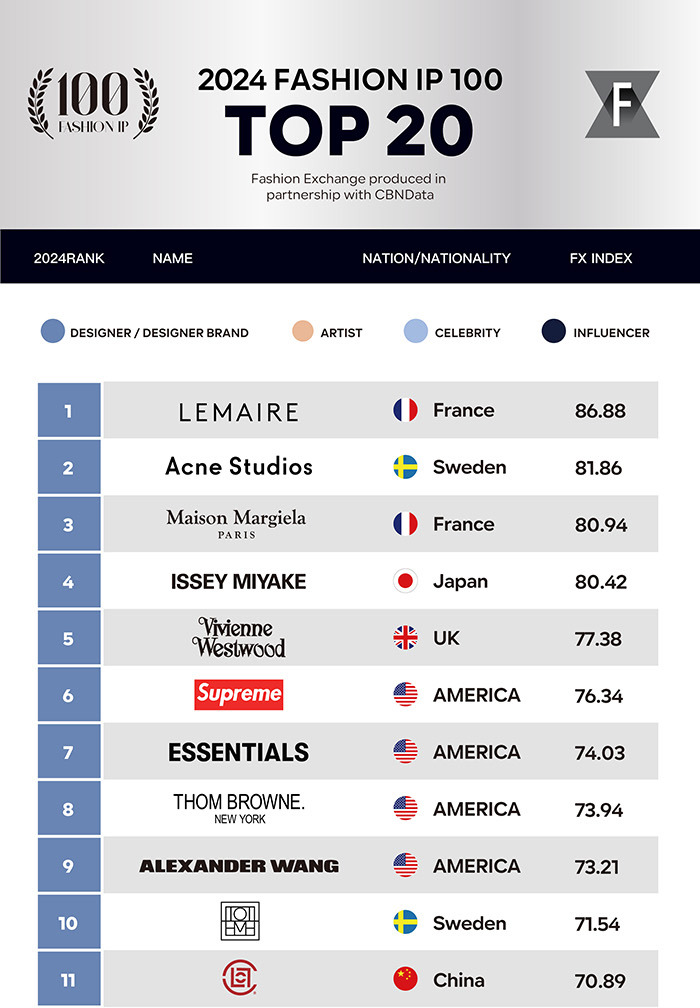This screenshot has height=1008, width=700.
Task: Click the Supreme red box logo
Action: [x=238, y=694]
